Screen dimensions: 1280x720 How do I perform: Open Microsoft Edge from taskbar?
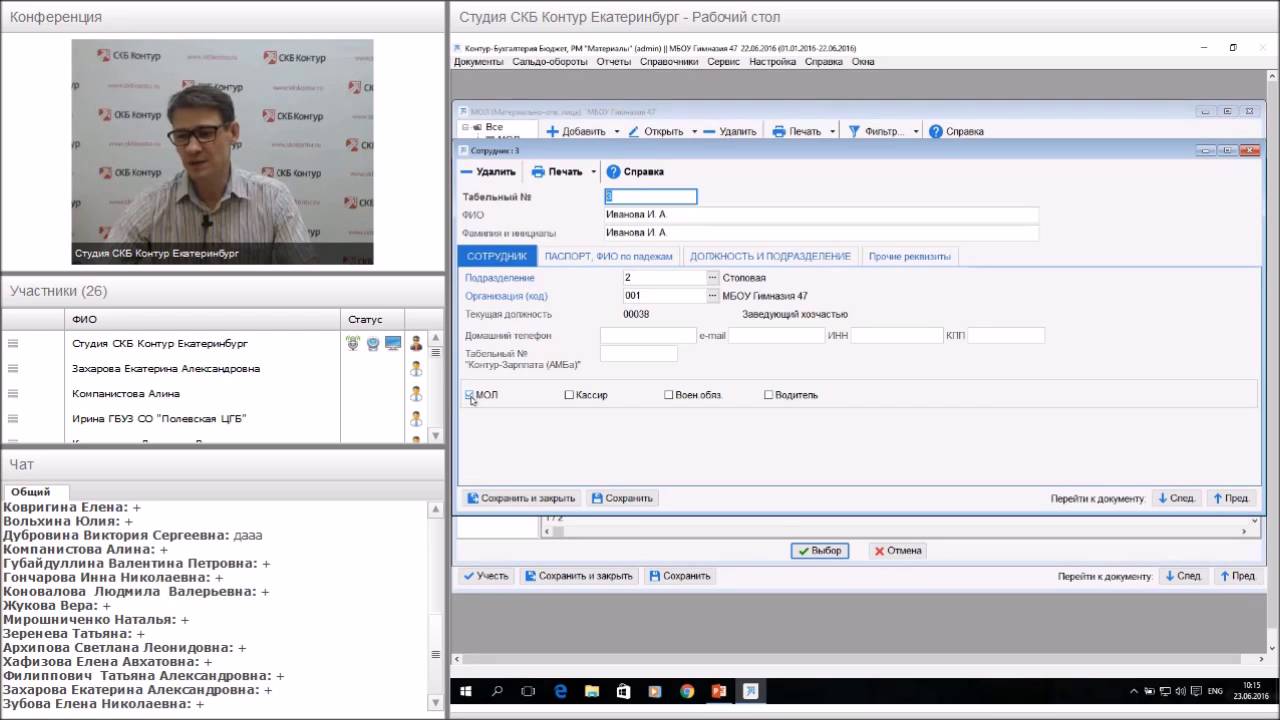(560, 691)
